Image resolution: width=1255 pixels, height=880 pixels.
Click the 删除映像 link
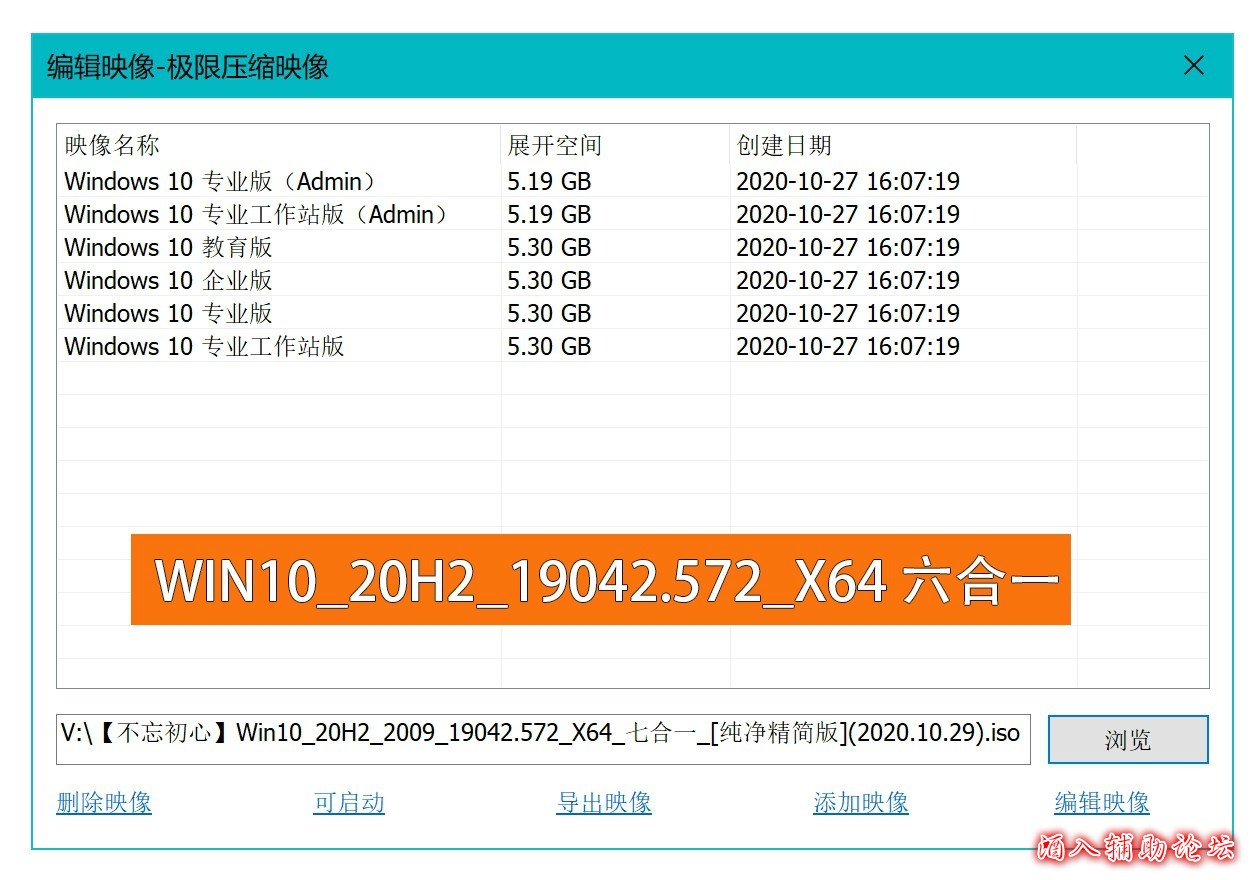[x=104, y=802]
